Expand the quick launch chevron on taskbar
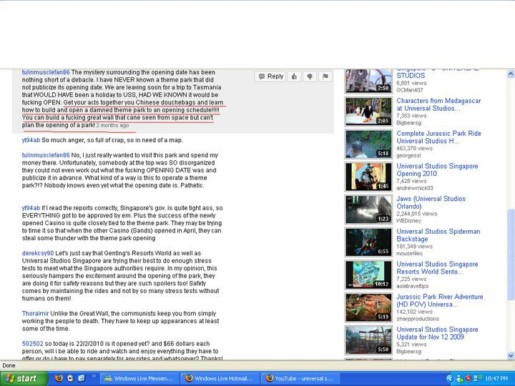Image resolution: width=515 pixels, height=386 pixels. (x=94, y=376)
